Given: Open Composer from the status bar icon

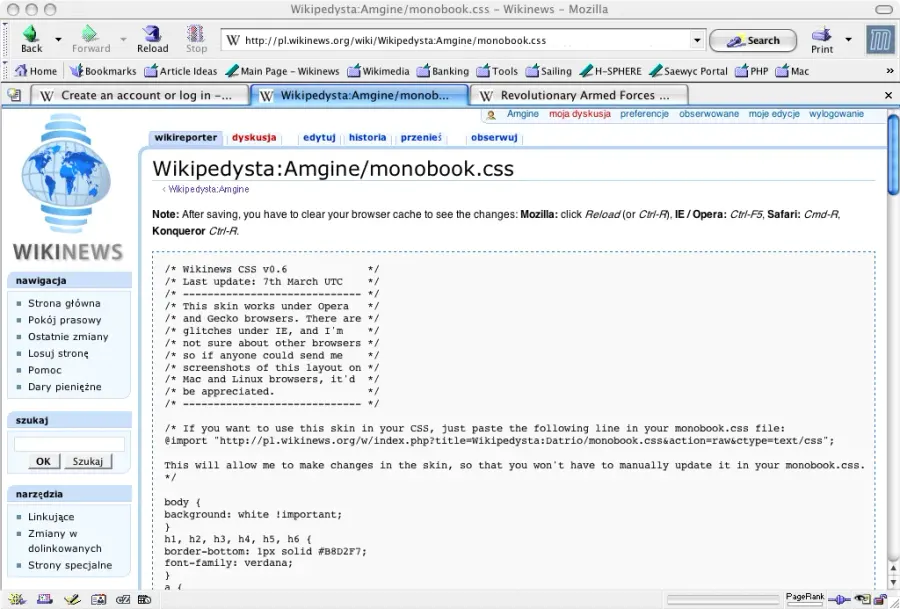Looking at the screenshot, I should coord(72,599).
